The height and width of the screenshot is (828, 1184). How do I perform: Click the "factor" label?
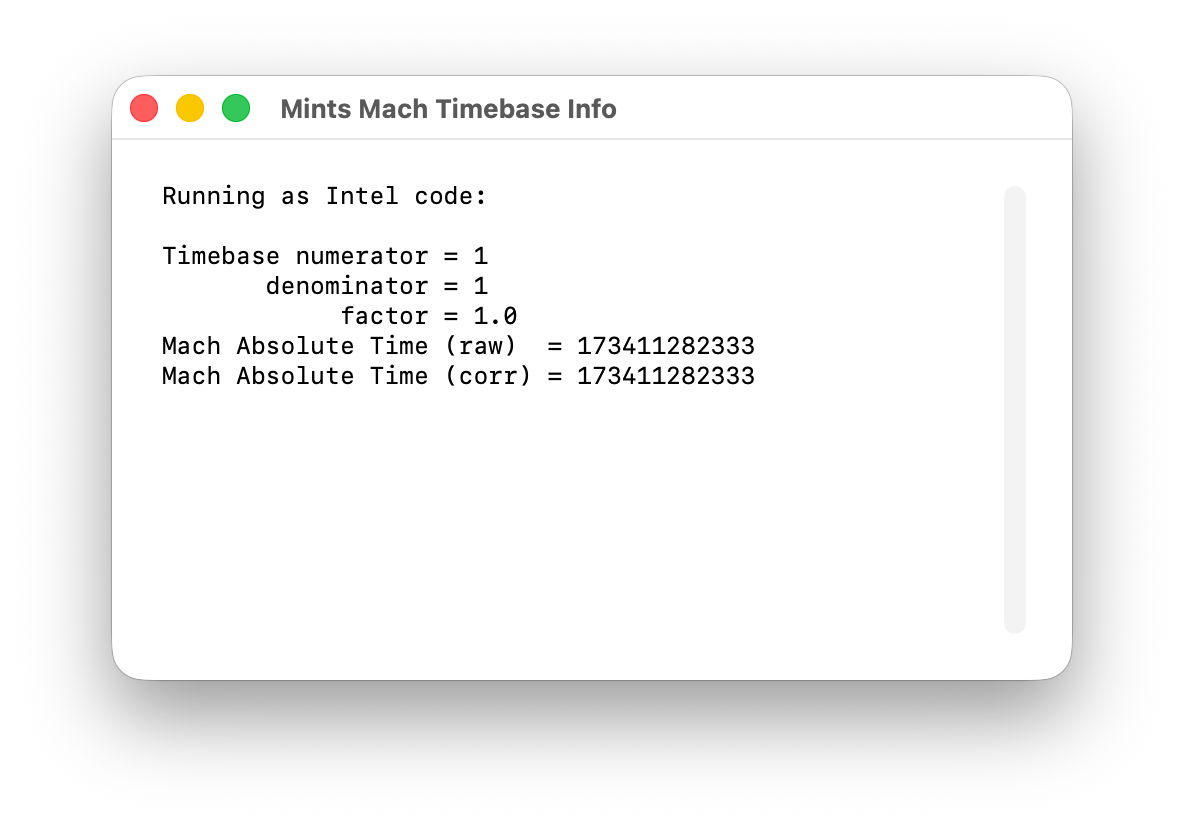coord(384,316)
